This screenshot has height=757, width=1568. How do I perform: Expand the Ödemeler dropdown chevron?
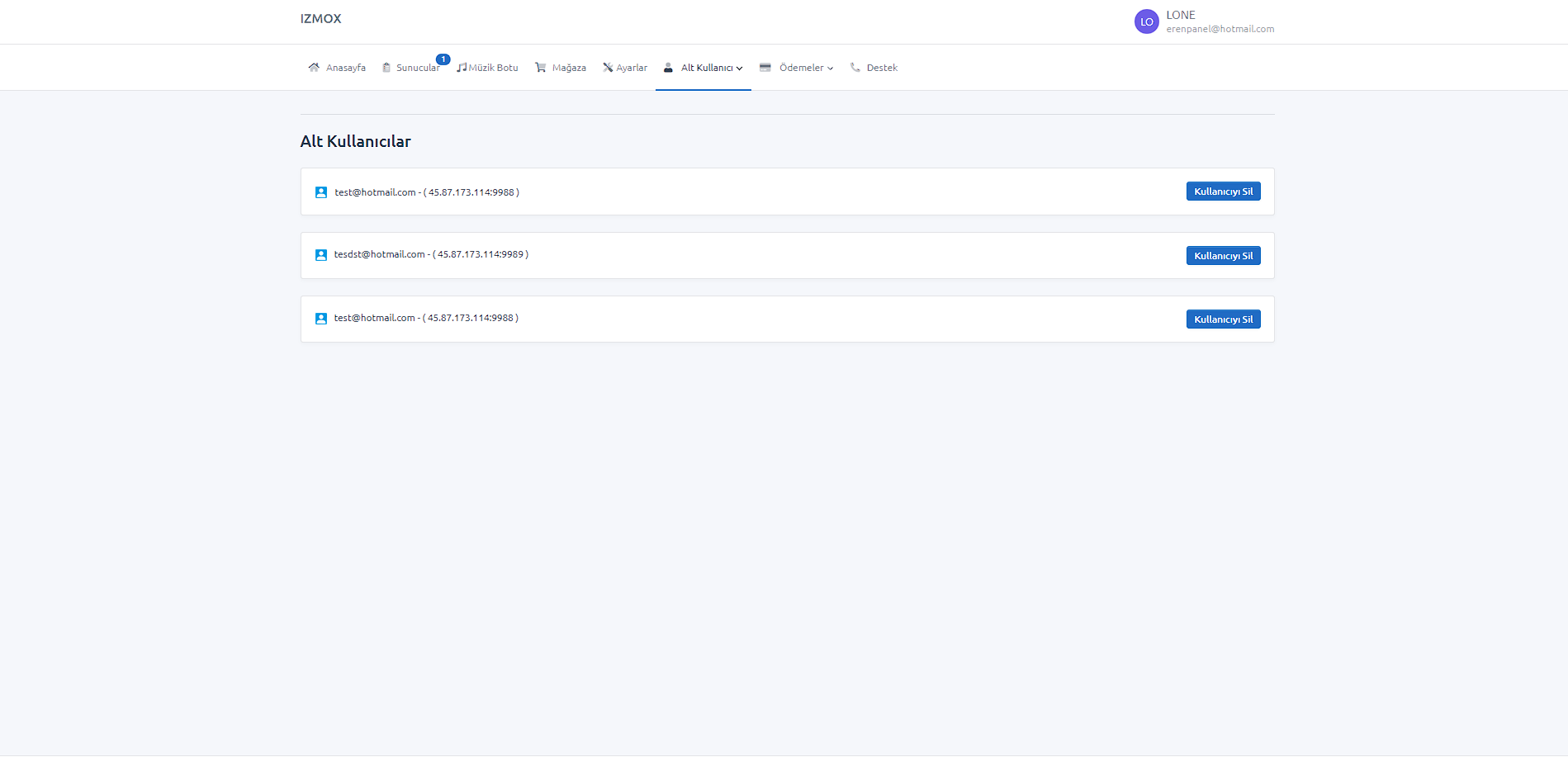coord(830,69)
